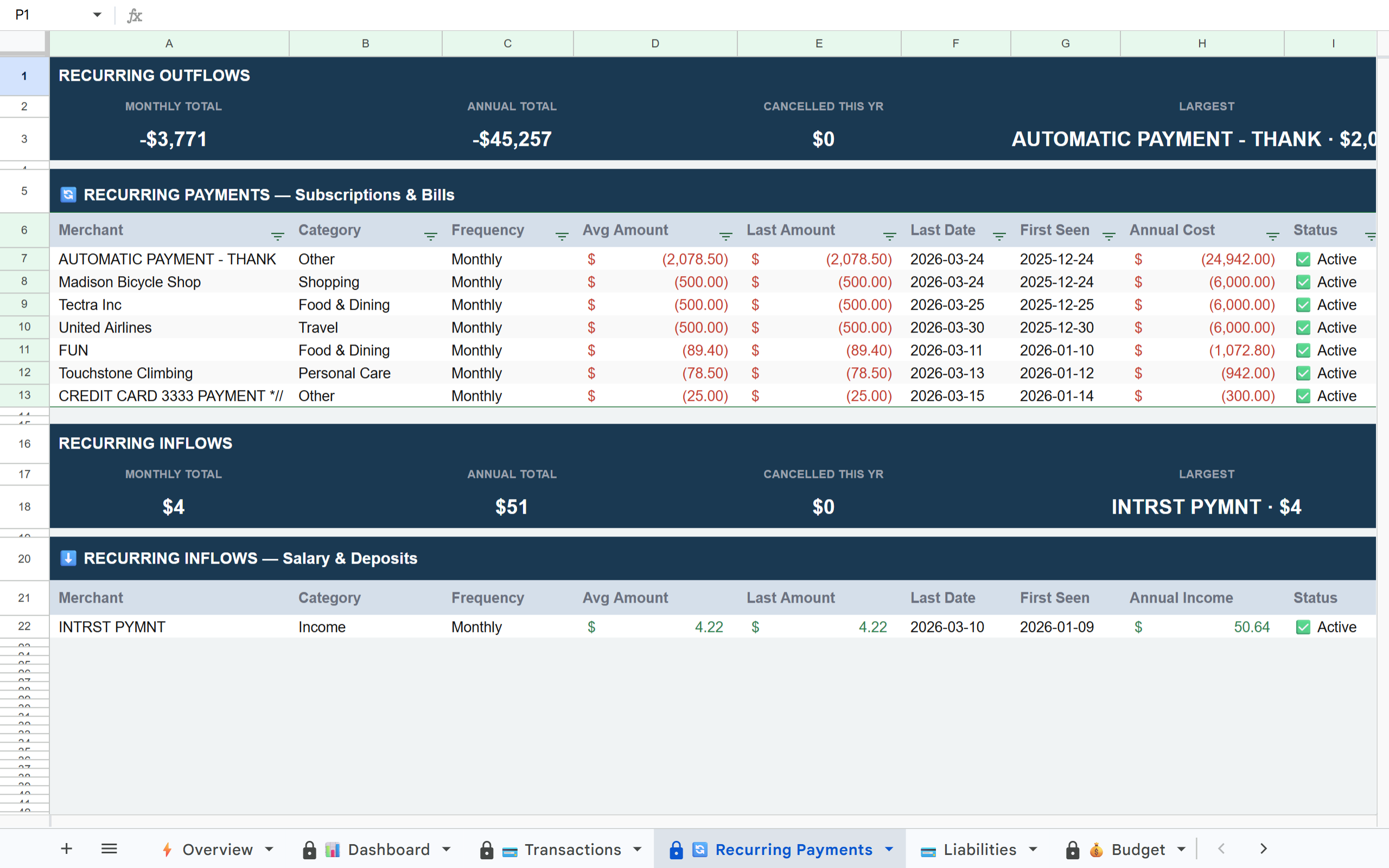Image resolution: width=1389 pixels, height=868 pixels.
Task: Switch to the Transactions tab
Action: [x=572, y=849]
